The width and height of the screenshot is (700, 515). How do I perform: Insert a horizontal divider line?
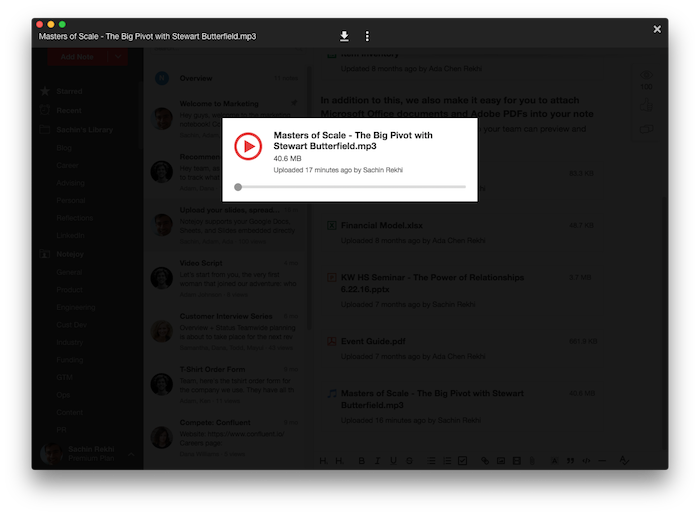[602, 461]
